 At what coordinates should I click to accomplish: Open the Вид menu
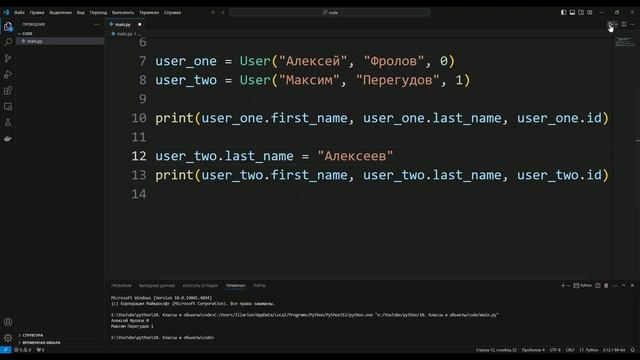81,13
